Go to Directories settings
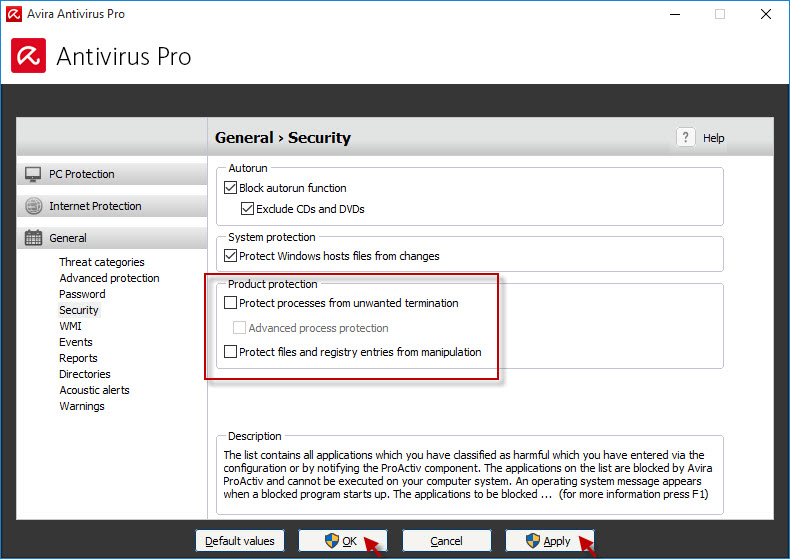Screen dimensions: 790x559 85,374
